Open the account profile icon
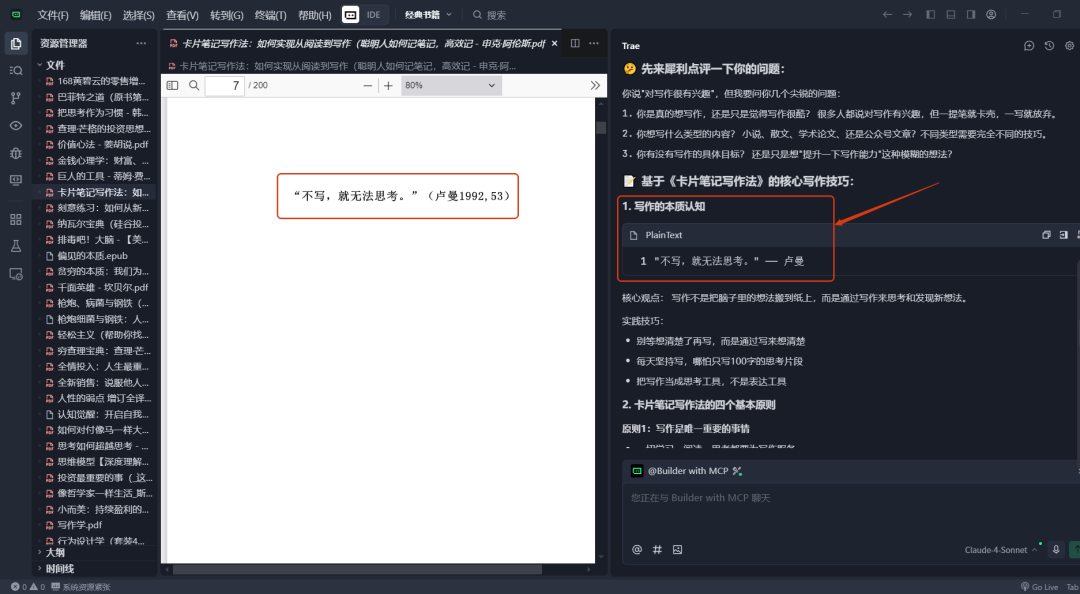The width and height of the screenshot is (1080, 594). click(x=991, y=14)
